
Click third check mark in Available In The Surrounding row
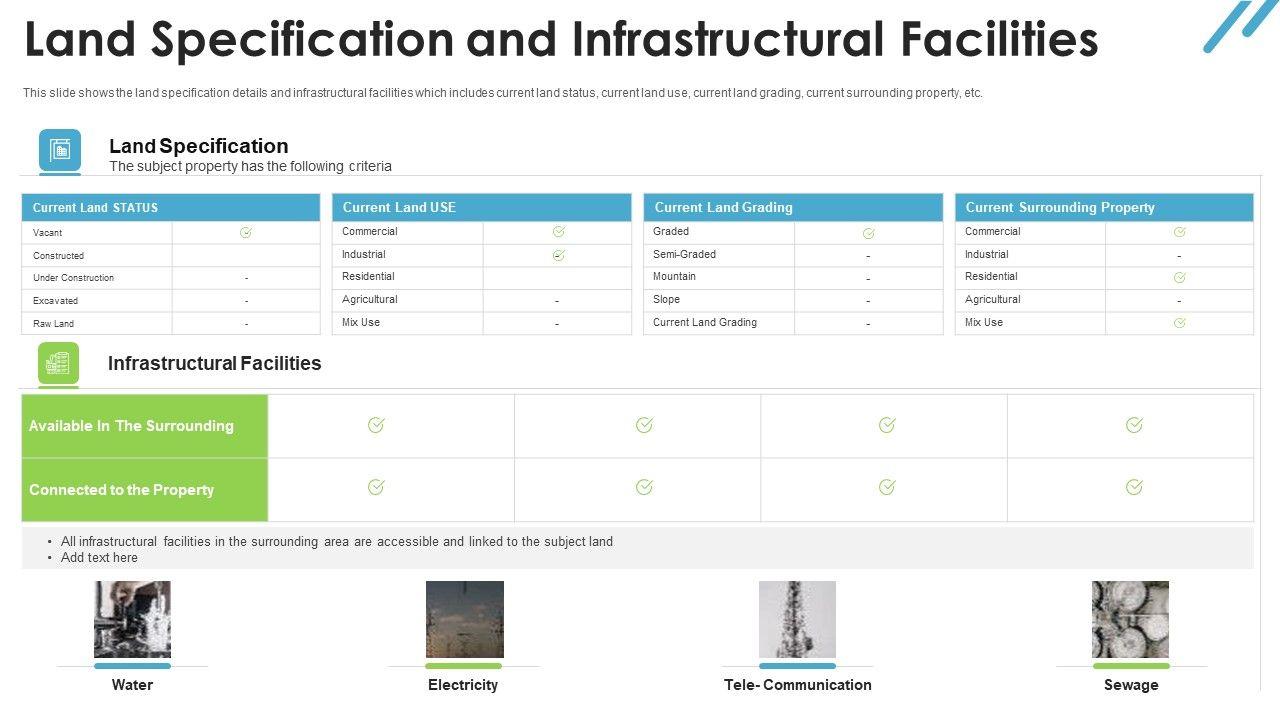tap(887, 425)
